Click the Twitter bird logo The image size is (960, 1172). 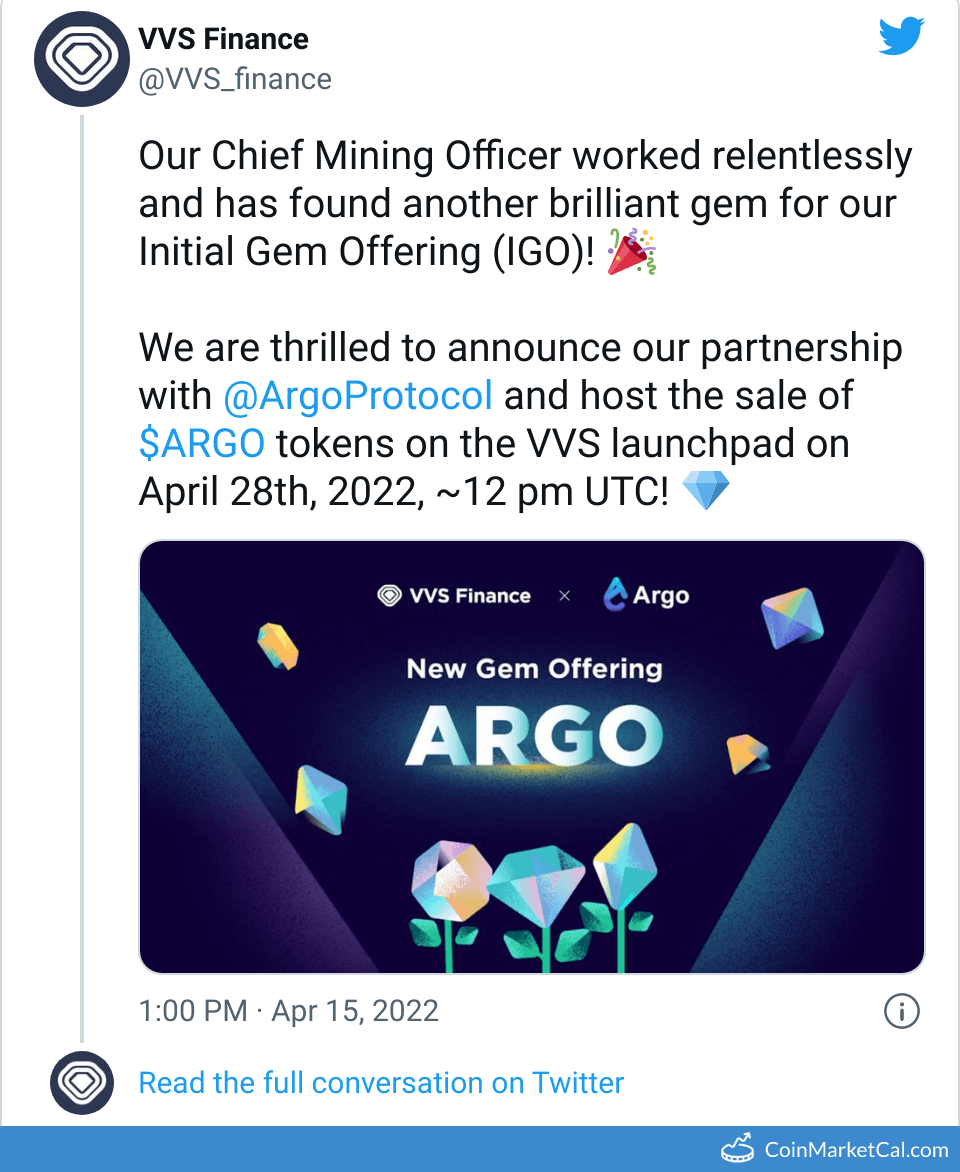pos(900,38)
